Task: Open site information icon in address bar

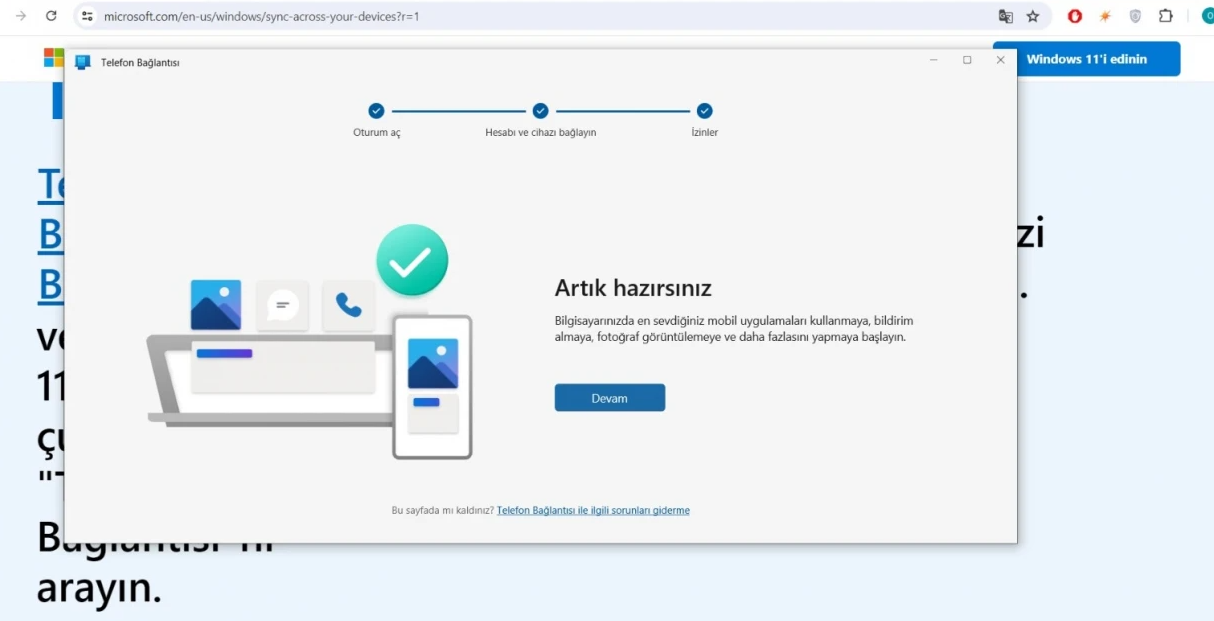Action: 88,16
